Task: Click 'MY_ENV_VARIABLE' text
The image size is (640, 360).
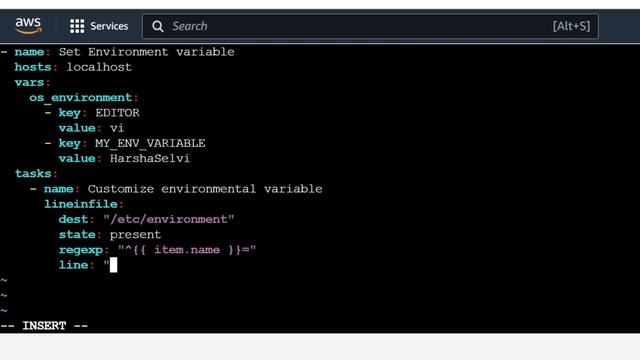Action: 150,143
